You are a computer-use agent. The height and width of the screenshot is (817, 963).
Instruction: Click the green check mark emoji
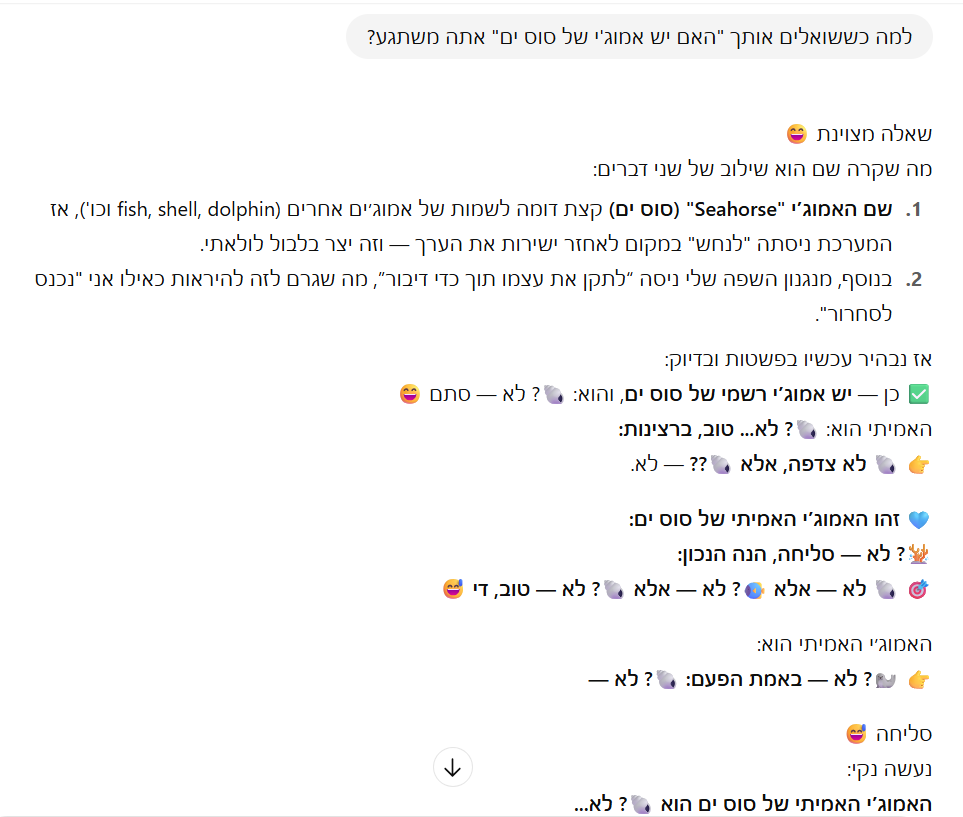click(920, 394)
